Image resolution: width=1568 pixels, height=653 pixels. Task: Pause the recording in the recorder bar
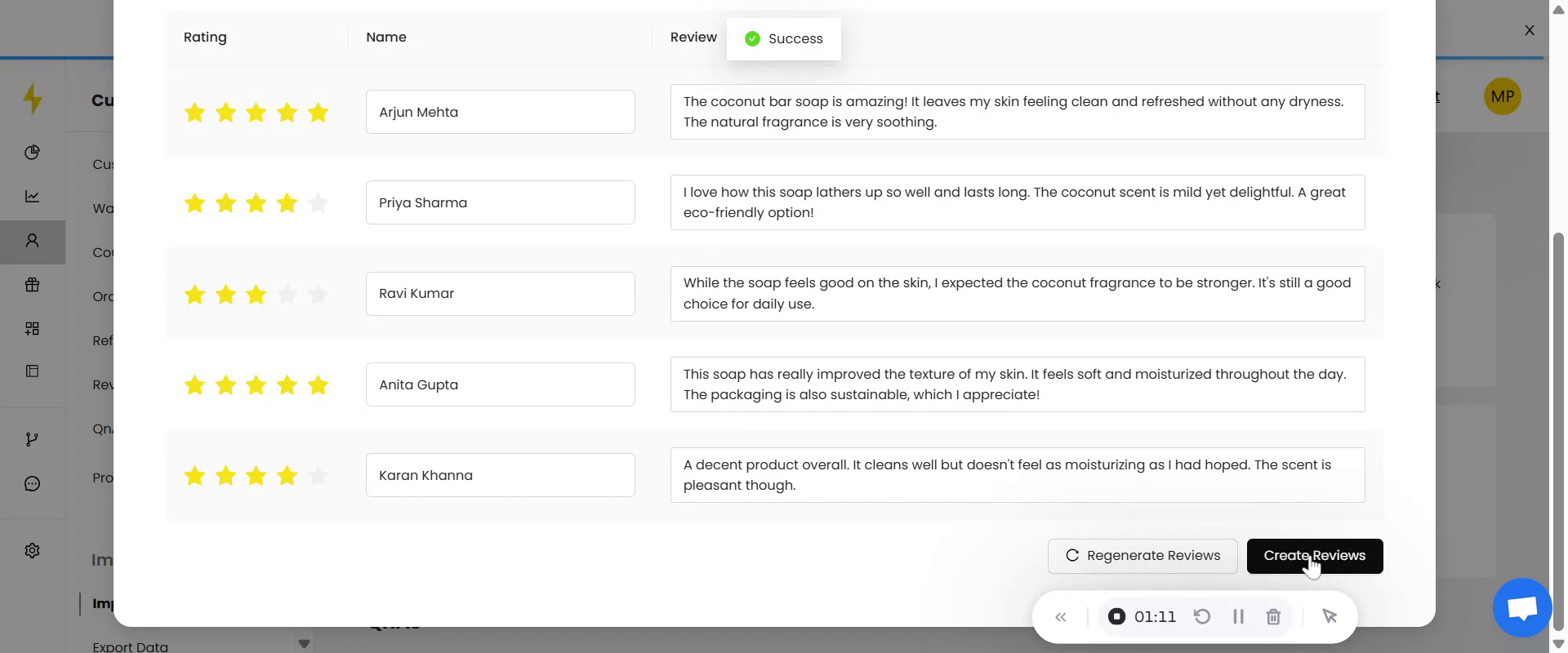click(1238, 617)
